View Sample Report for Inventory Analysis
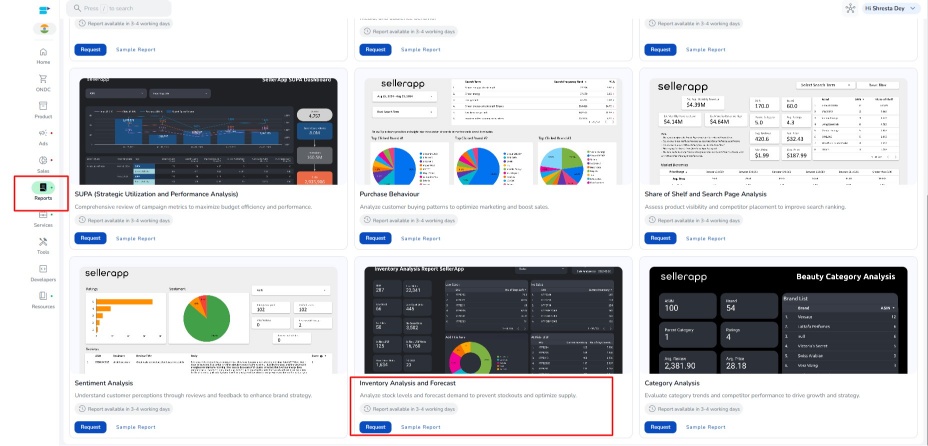The width and height of the screenshot is (928, 446). click(421, 427)
